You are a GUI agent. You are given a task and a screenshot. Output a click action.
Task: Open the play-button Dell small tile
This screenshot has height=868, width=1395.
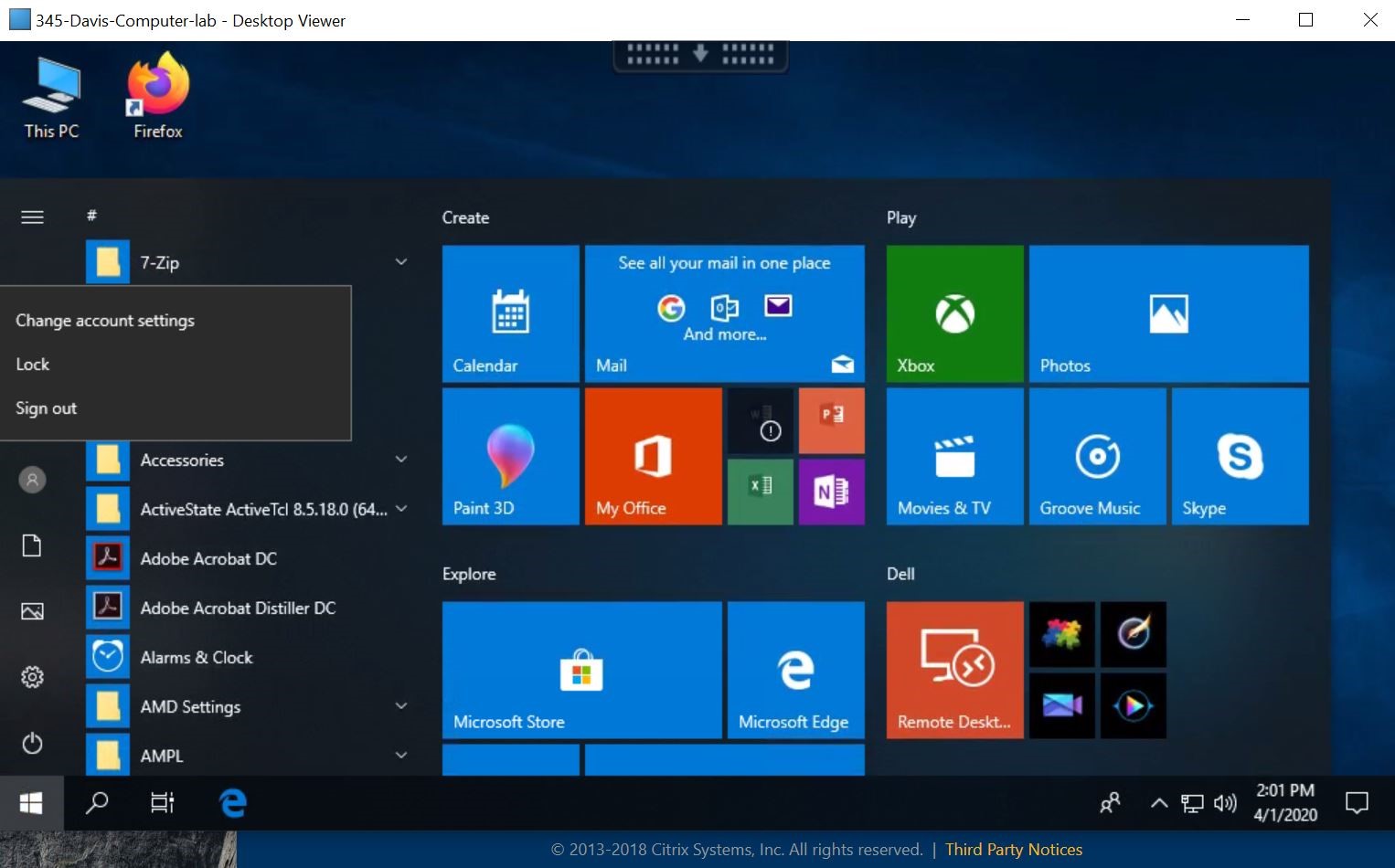1134,705
